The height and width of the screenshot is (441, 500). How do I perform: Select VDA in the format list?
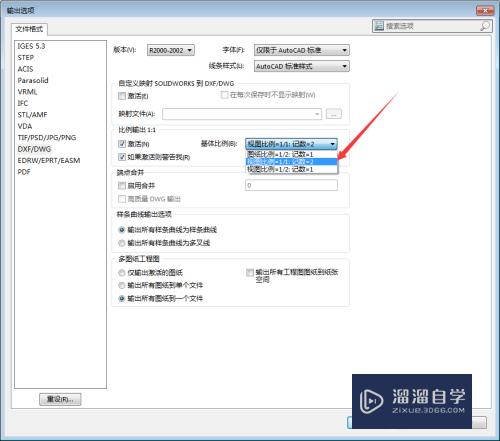25,126
